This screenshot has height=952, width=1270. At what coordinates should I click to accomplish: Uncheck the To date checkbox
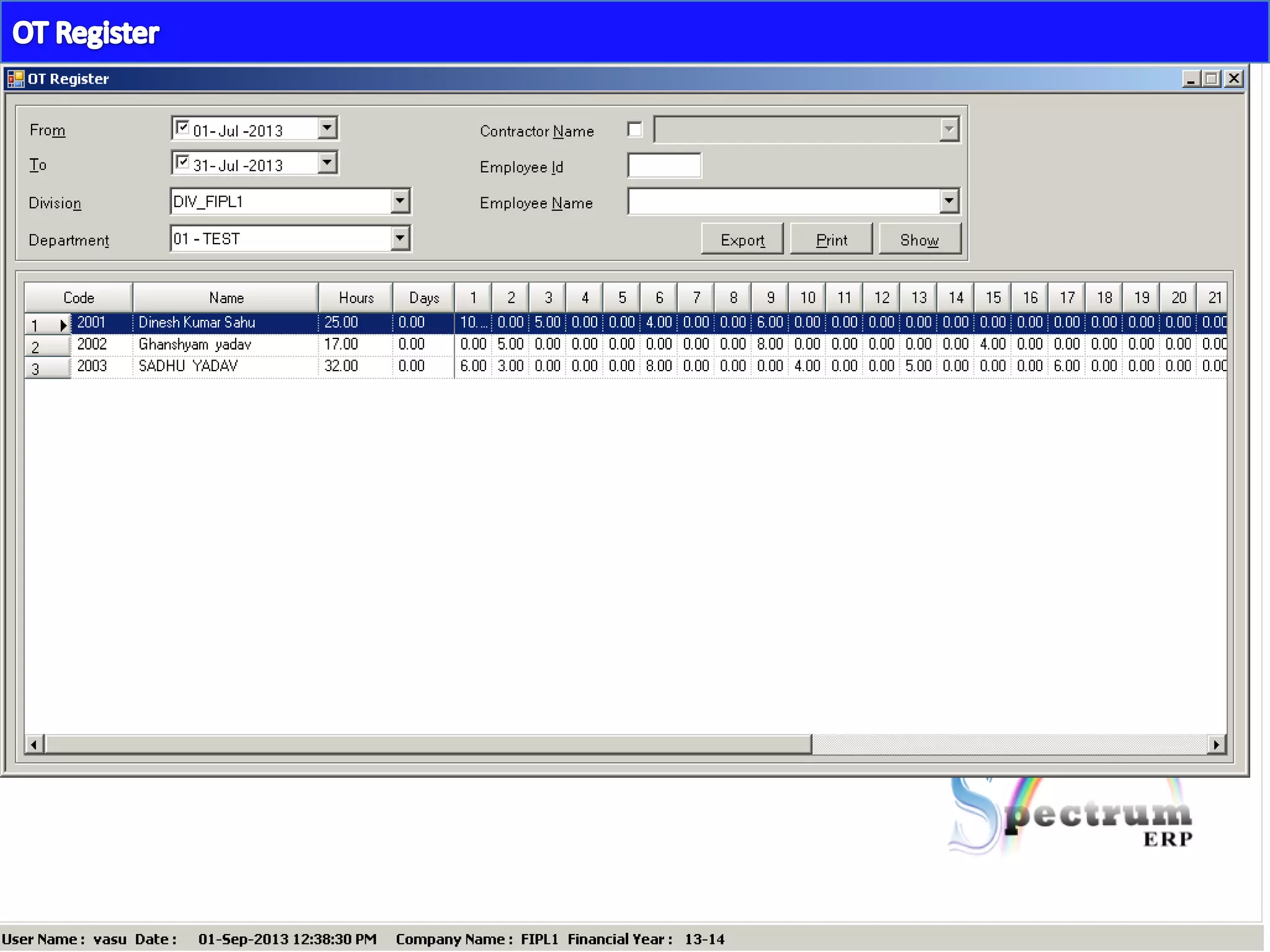tap(182, 162)
